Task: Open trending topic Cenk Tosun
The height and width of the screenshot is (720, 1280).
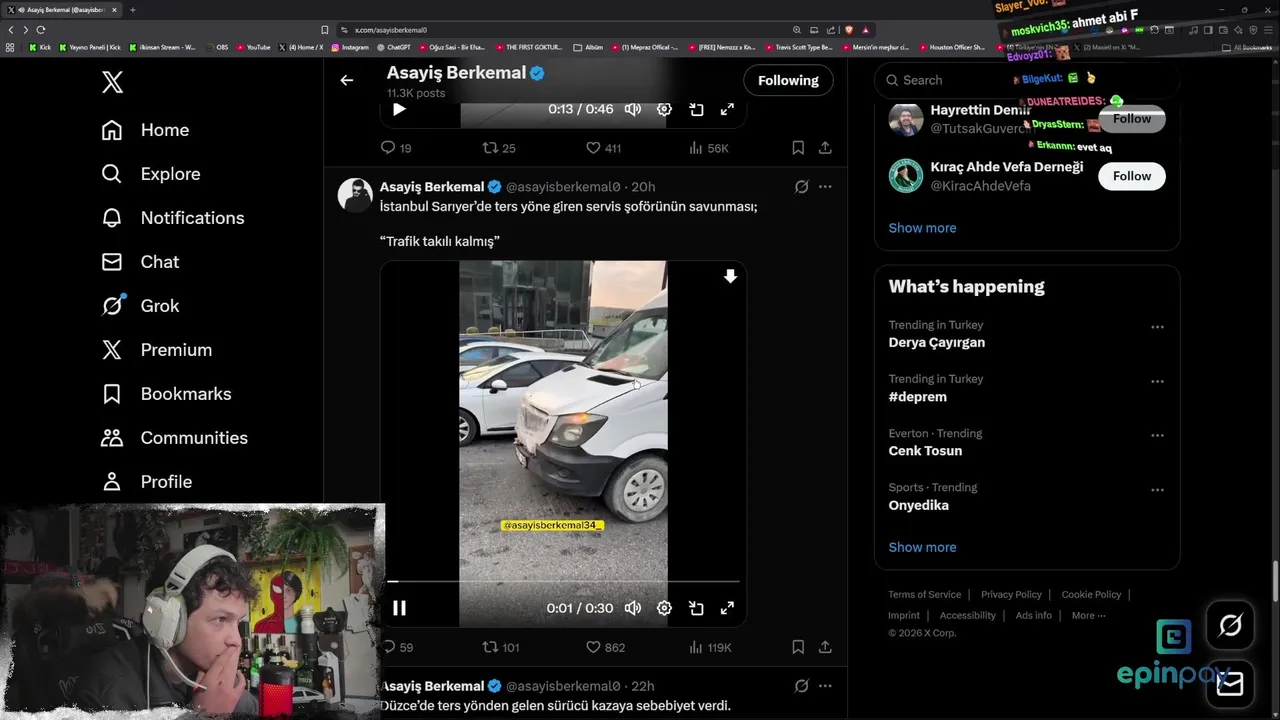Action: point(926,451)
